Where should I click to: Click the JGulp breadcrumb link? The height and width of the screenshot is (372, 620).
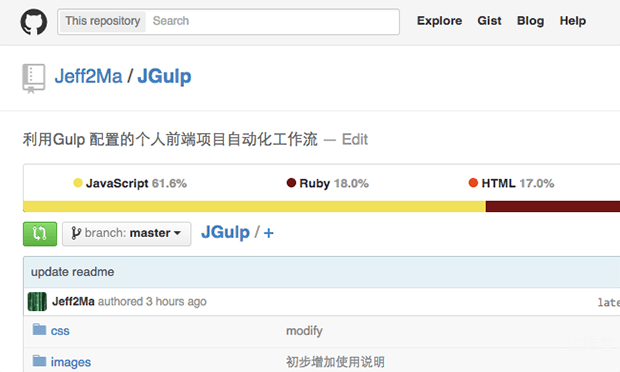pyautogui.click(x=225, y=232)
